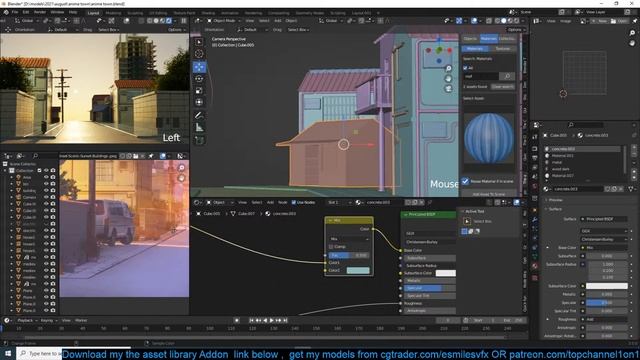The height and width of the screenshot is (360, 640).
Task: Click the zoom magnifier icon in 3D viewport
Action: [448, 69]
